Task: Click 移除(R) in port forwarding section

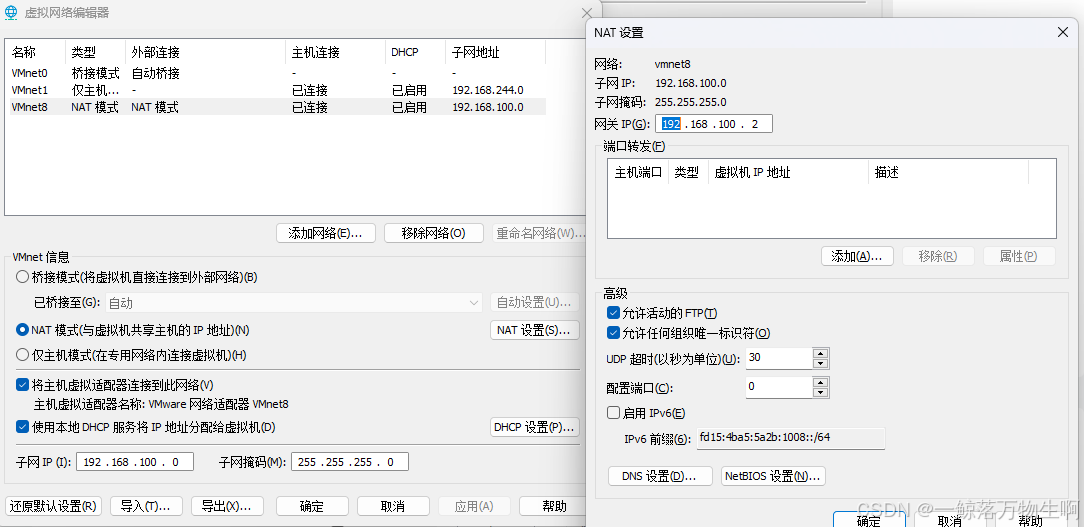Action: (x=938, y=256)
